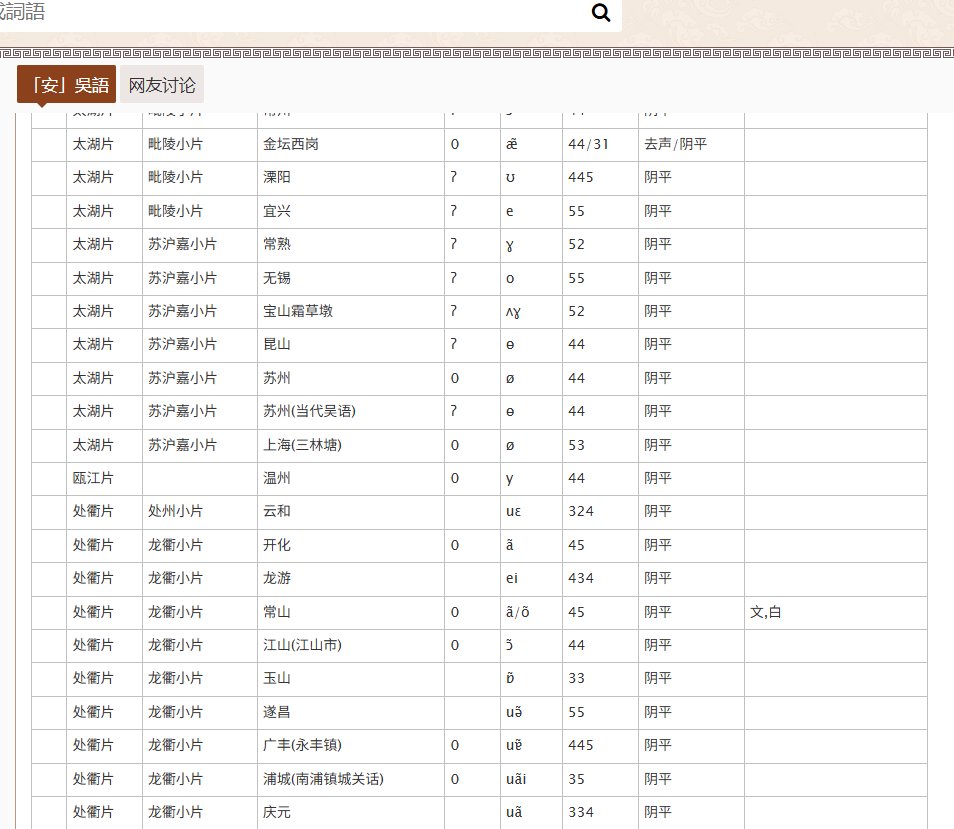
Task: Switch to the 「安」吴語 tab
Action: pos(66,85)
